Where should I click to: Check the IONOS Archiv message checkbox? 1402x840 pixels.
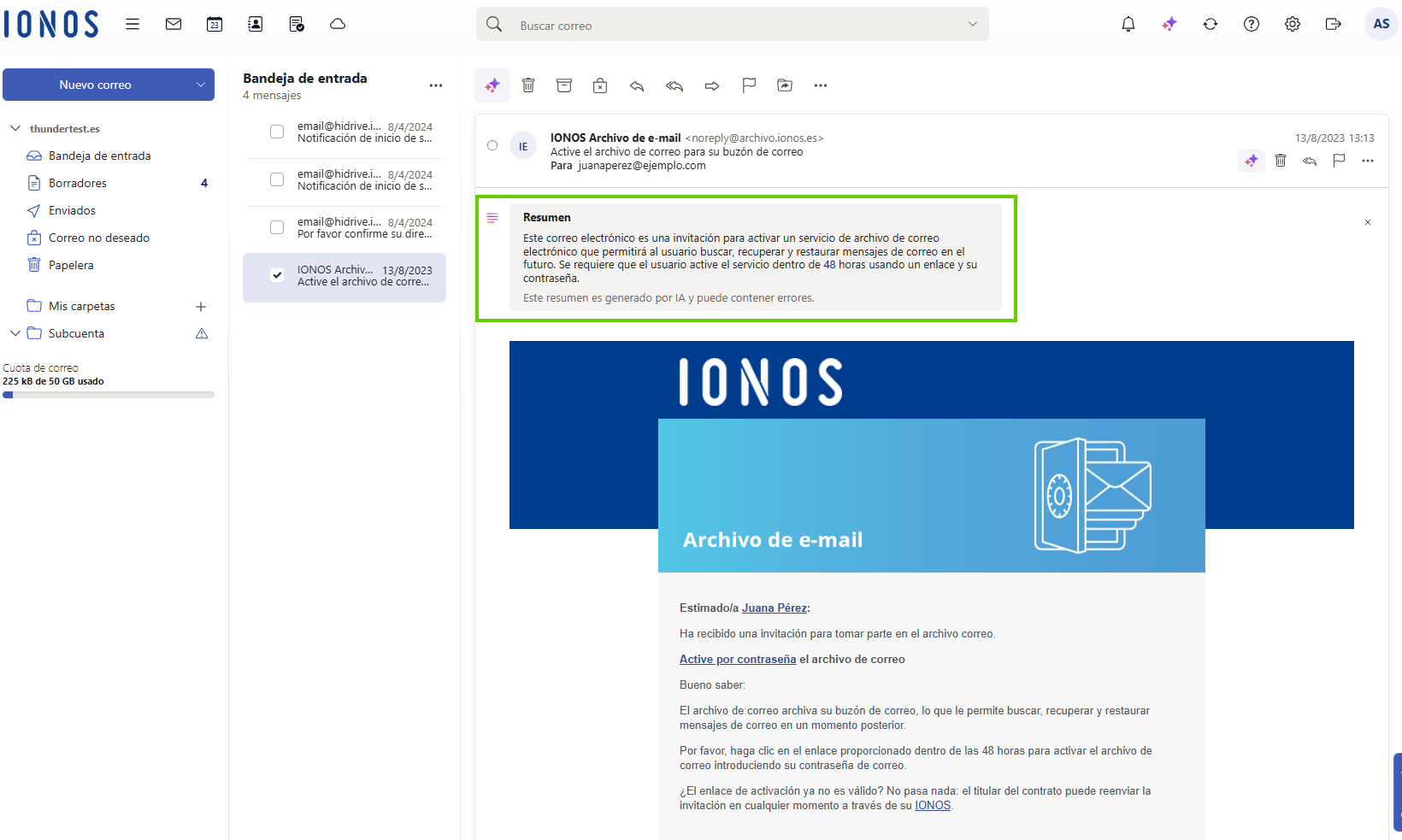click(277, 275)
